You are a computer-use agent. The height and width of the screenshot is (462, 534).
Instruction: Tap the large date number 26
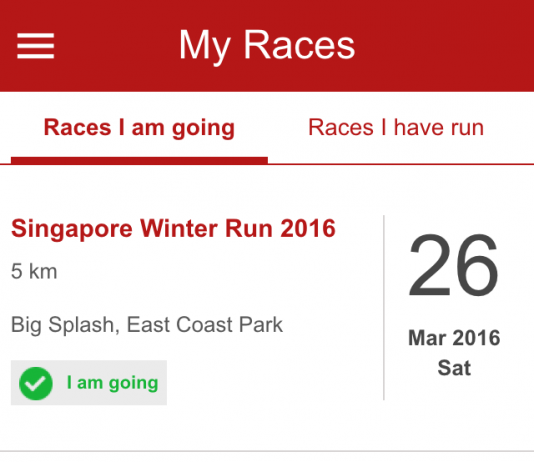[x=453, y=265]
